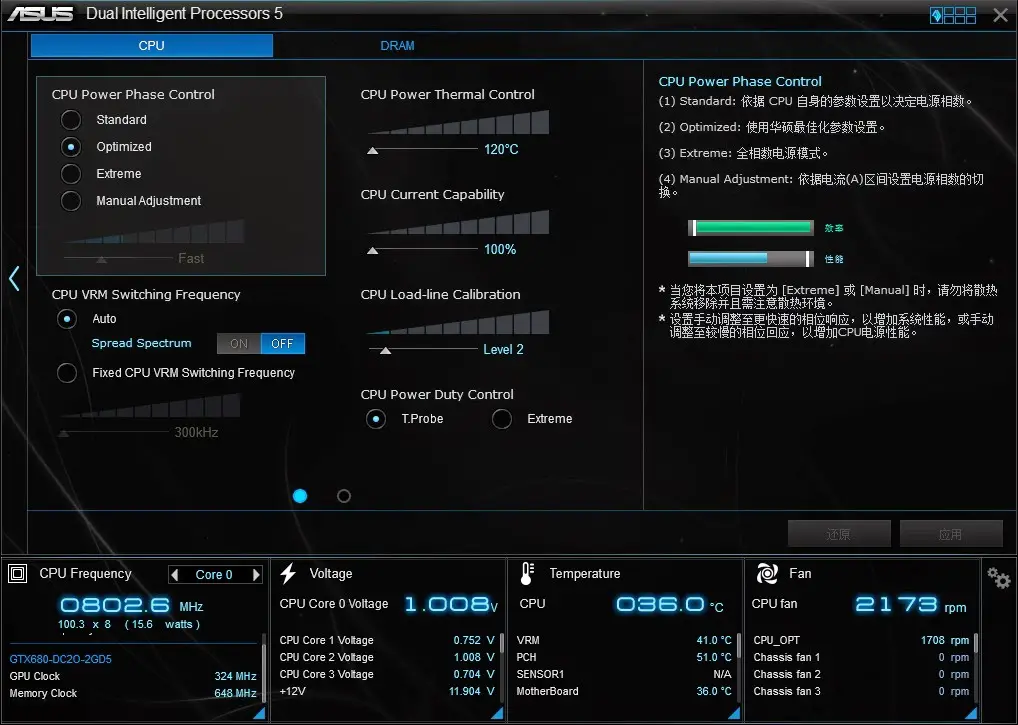The height and width of the screenshot is (725, 1018).
Task: Select Extreme power duty control
Action: 502,419
